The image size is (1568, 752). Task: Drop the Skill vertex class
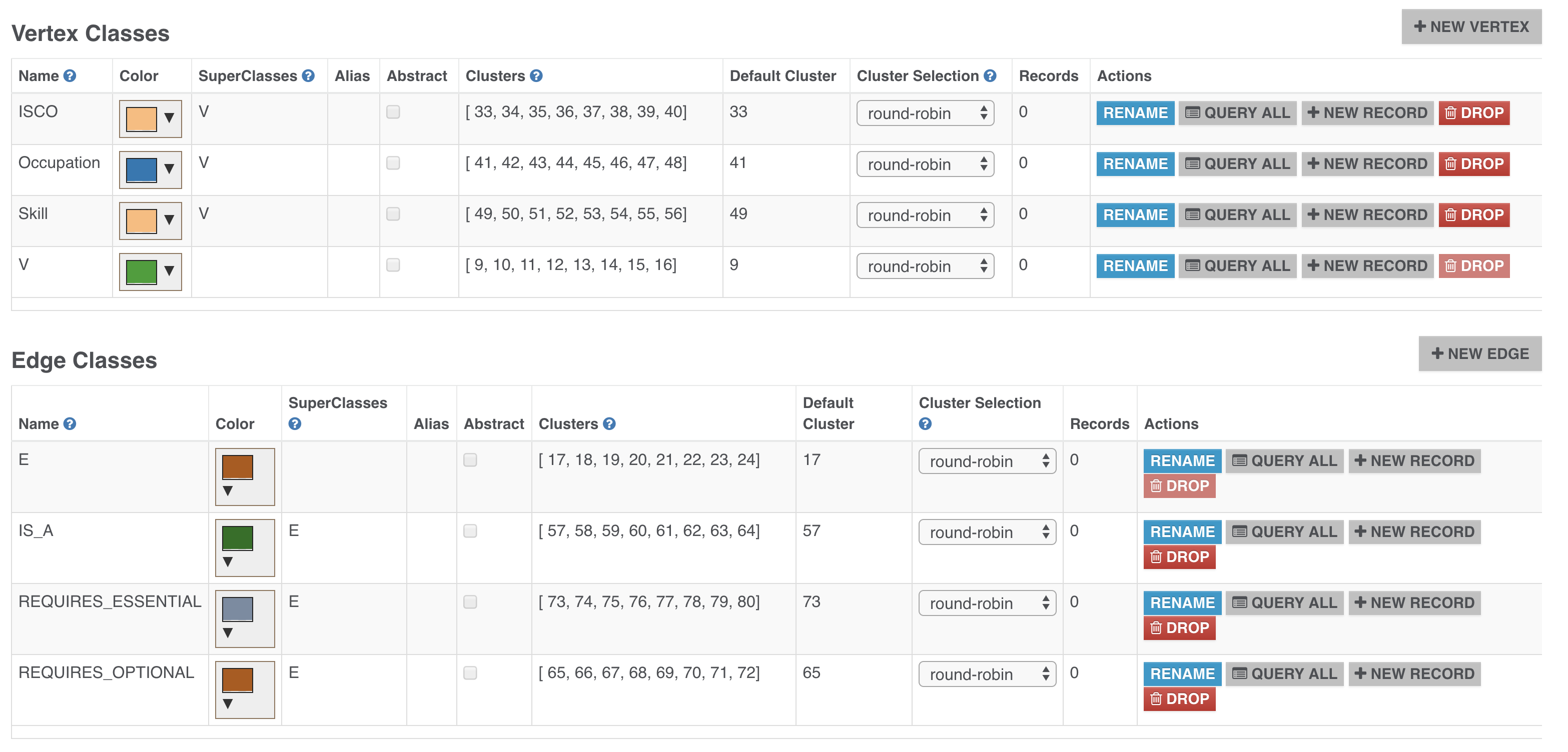click(1473, 215)
